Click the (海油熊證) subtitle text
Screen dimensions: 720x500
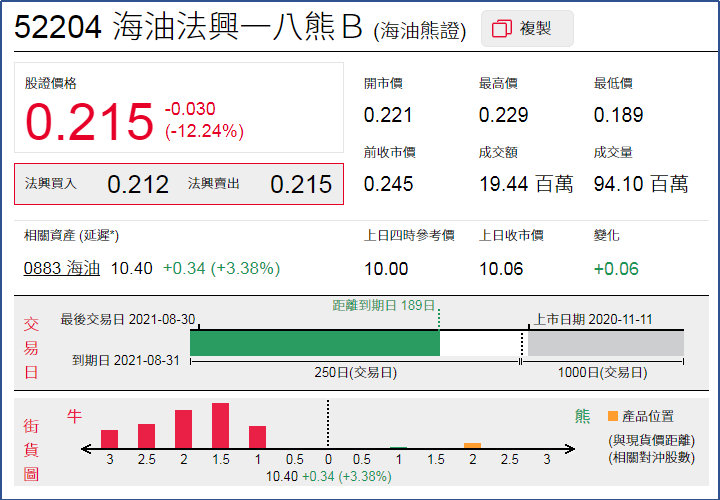[420, 31]
